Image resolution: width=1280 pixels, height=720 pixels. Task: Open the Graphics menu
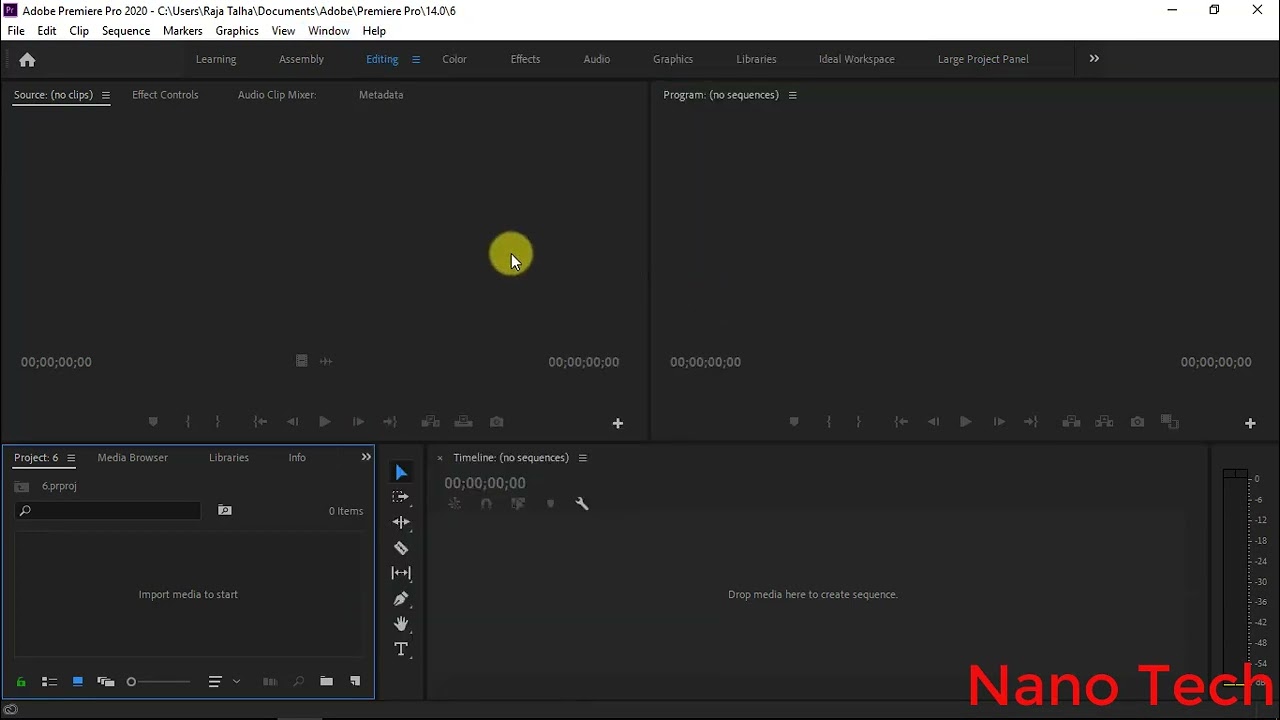[237, 31]
